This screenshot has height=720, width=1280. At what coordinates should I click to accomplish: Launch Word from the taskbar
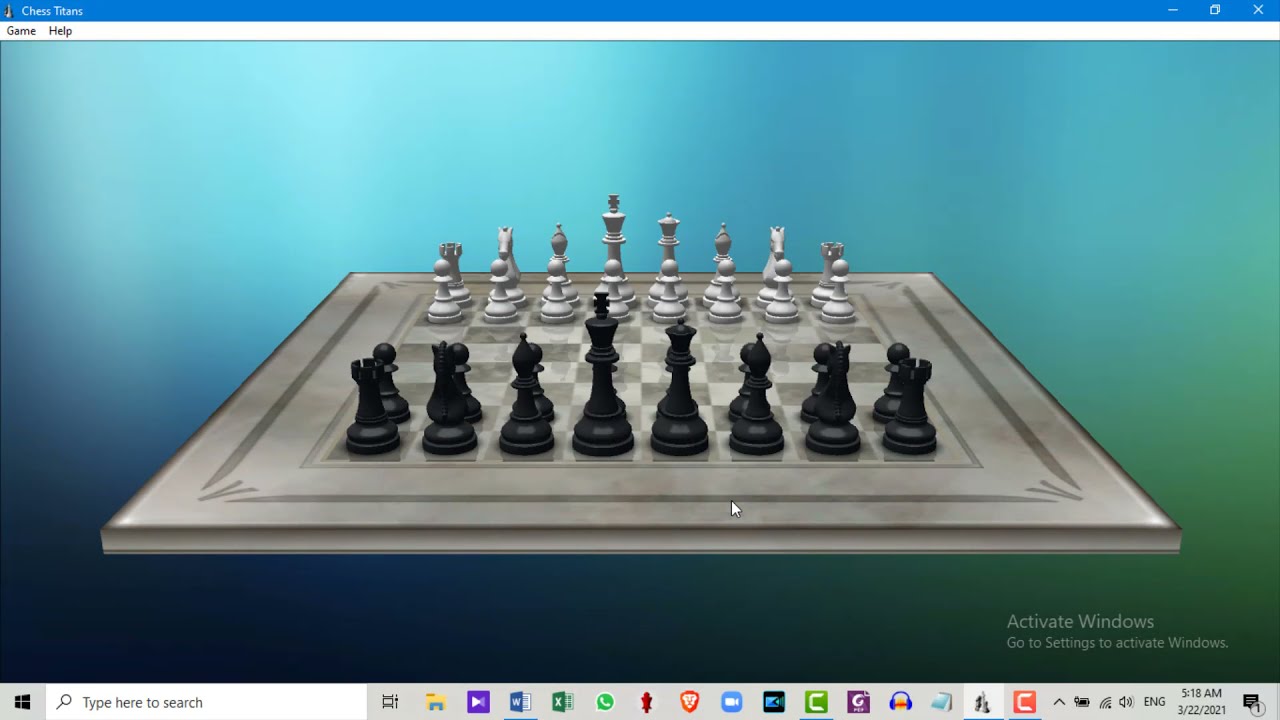coord(519,702)
